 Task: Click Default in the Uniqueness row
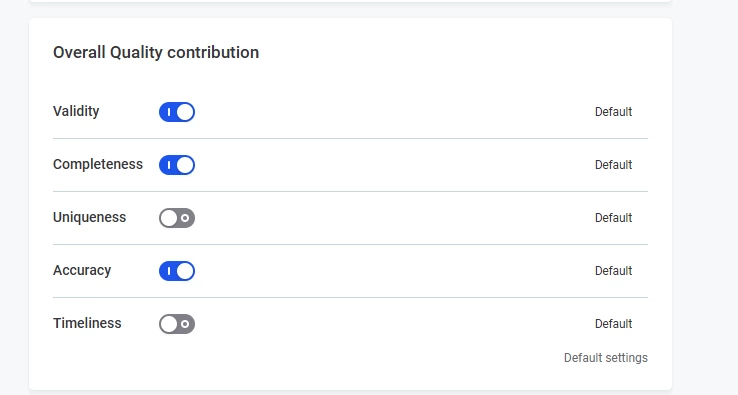pos(613,218)
